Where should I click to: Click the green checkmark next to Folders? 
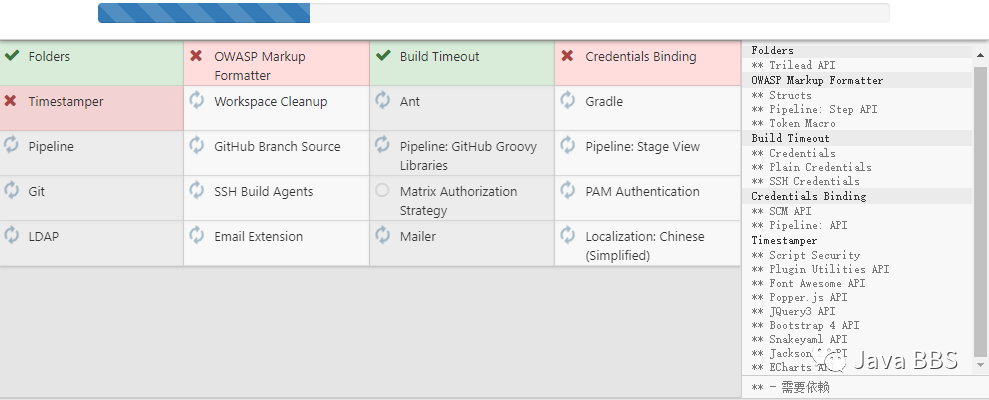(12, 56)
